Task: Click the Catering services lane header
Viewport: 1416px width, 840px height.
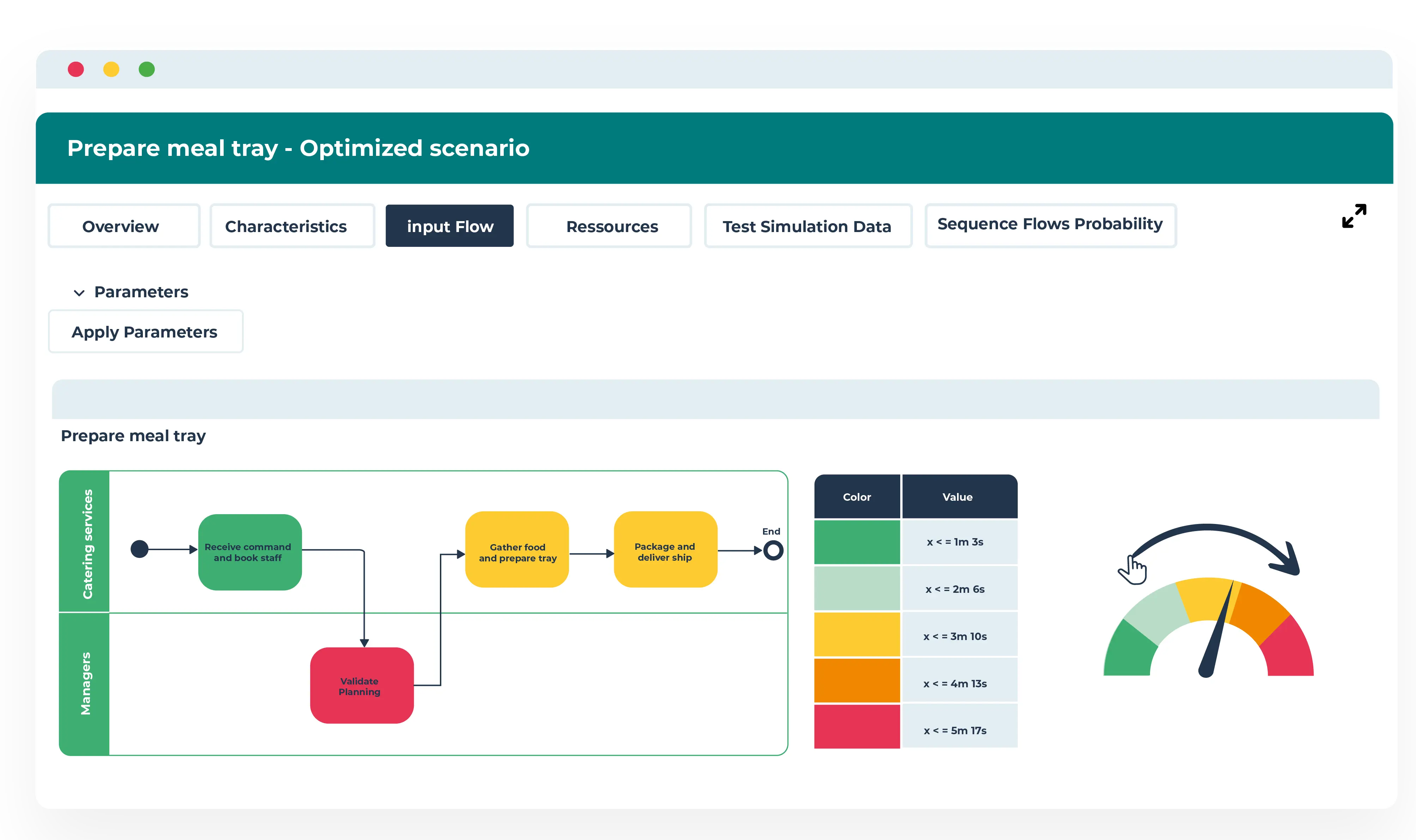Action: point(84,542)
